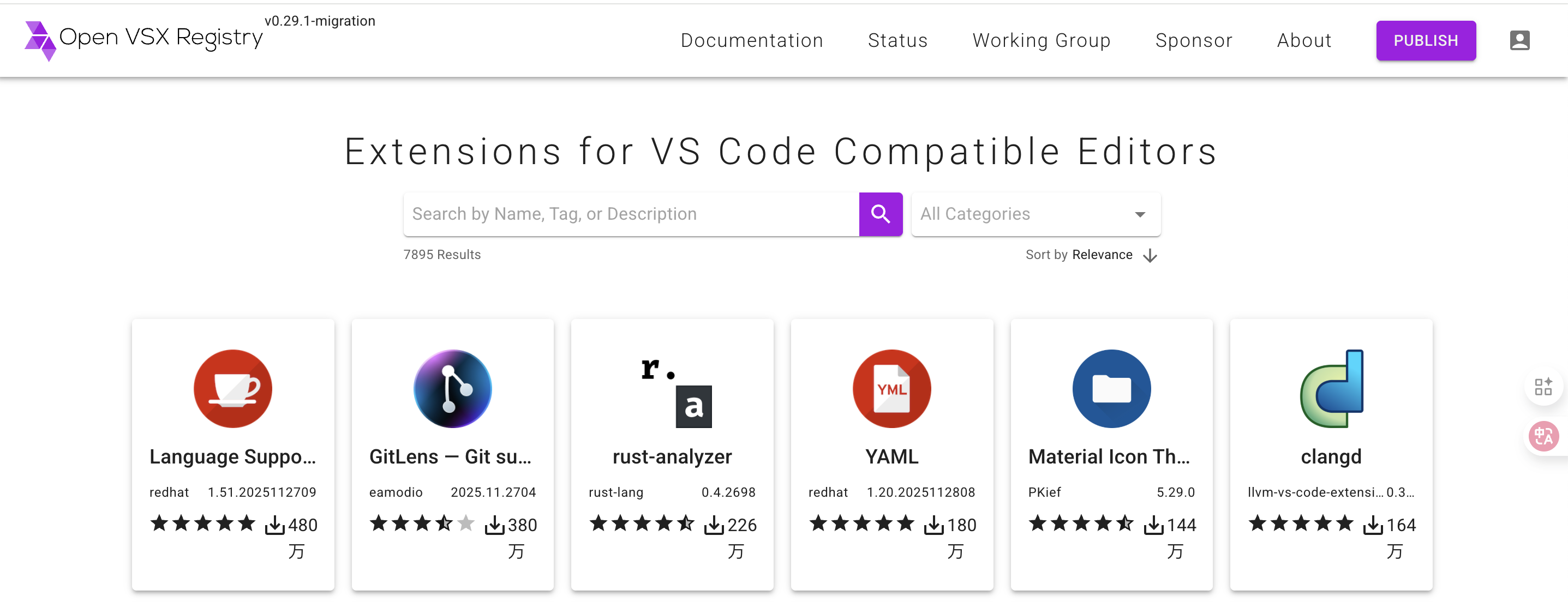Open the Sponsor link
This screenshot has width=1568, height=602.
tap(1193, 40)
